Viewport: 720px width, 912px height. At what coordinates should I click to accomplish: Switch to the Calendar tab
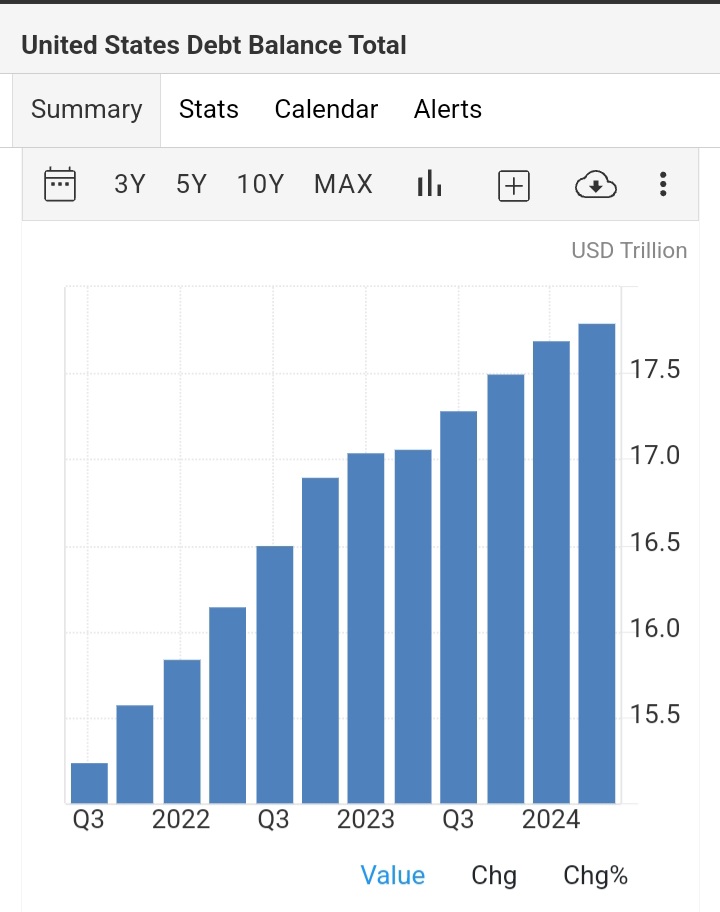tap(326, 109)
